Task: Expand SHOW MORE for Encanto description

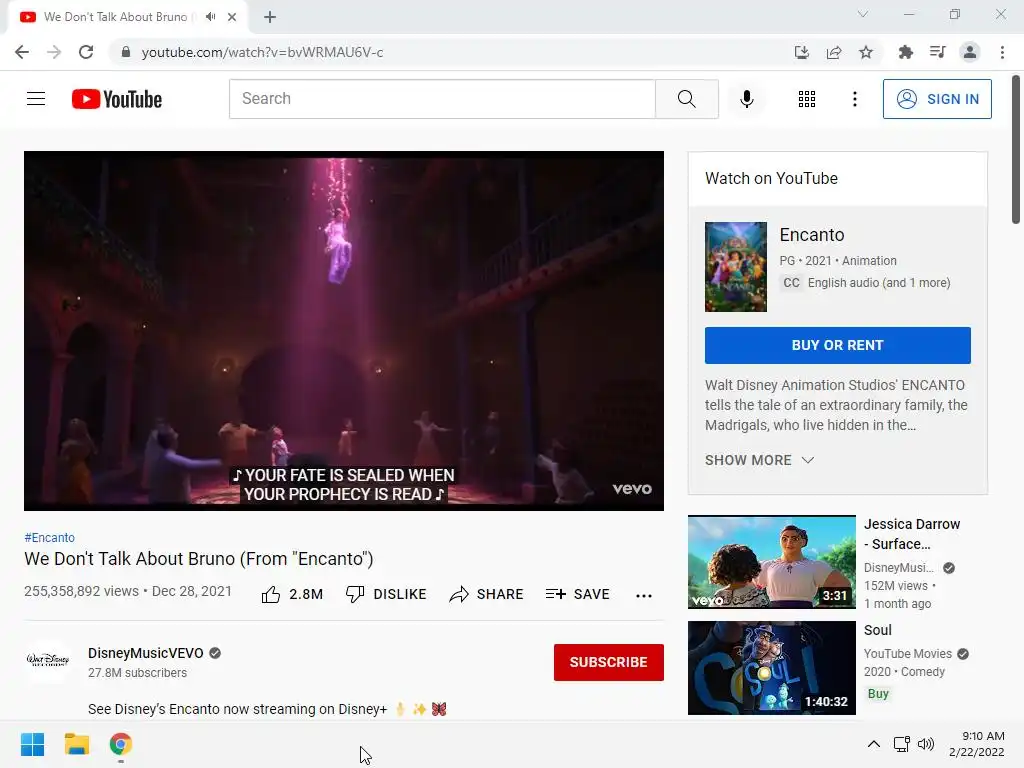Action: point(759,460)
